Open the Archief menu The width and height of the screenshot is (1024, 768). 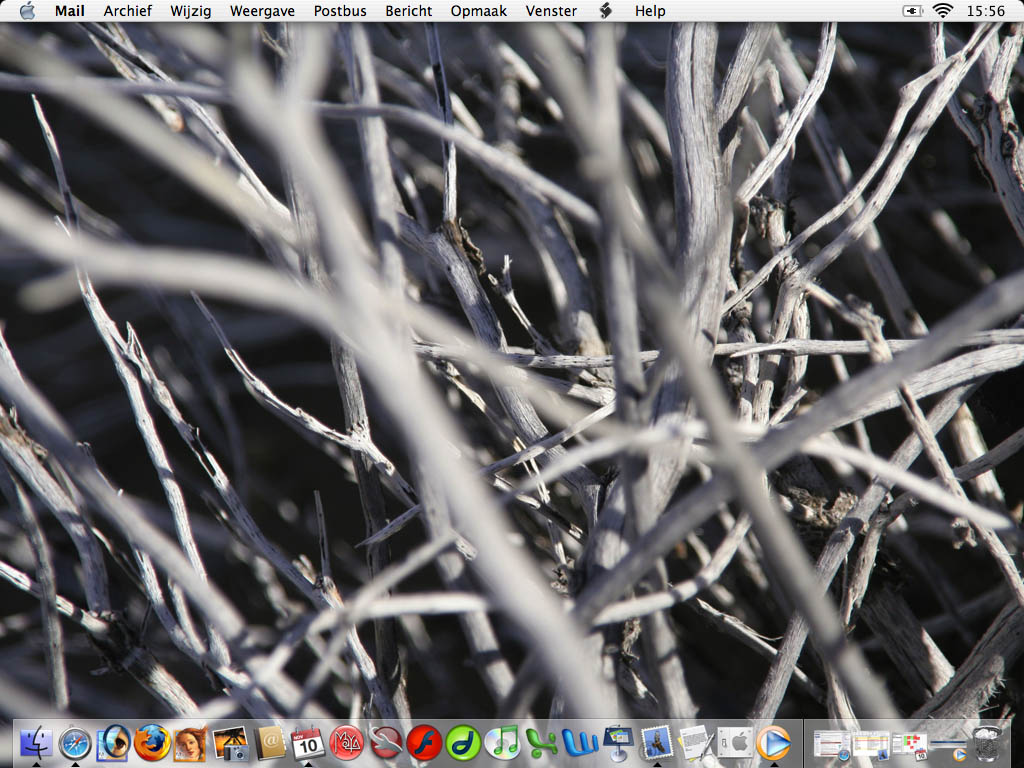[127, 10]
